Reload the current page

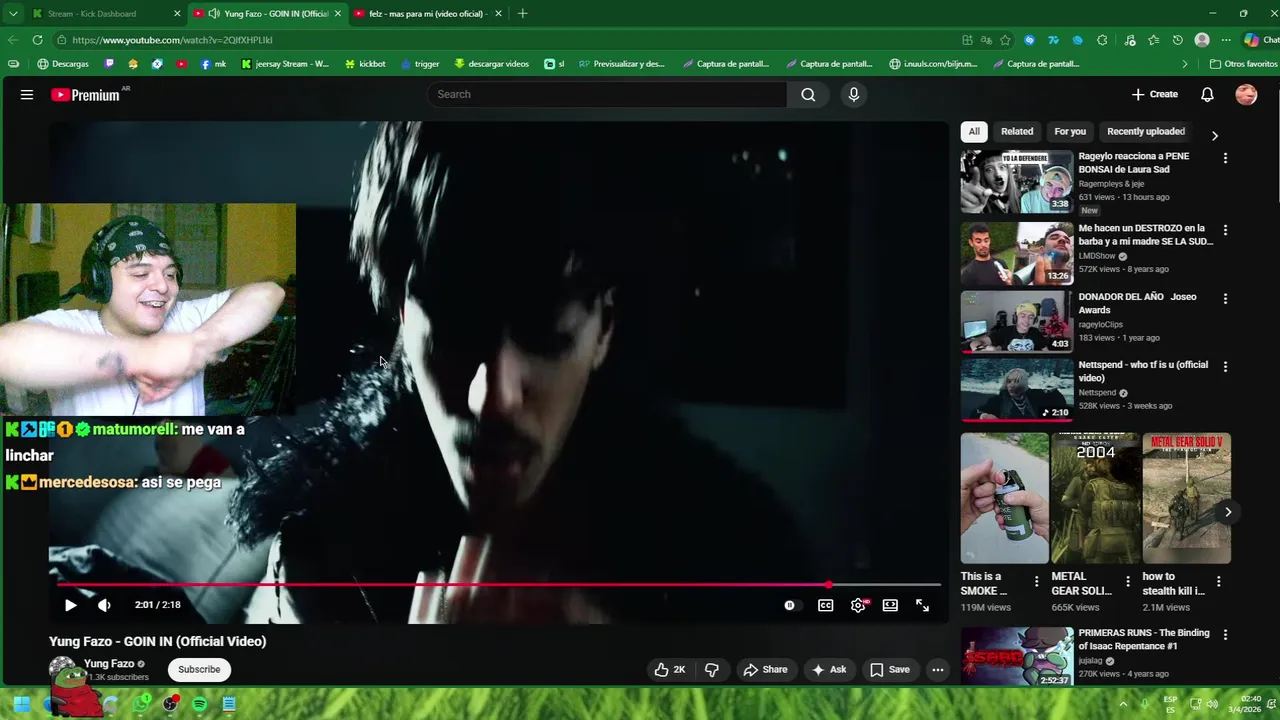point(37,40)
